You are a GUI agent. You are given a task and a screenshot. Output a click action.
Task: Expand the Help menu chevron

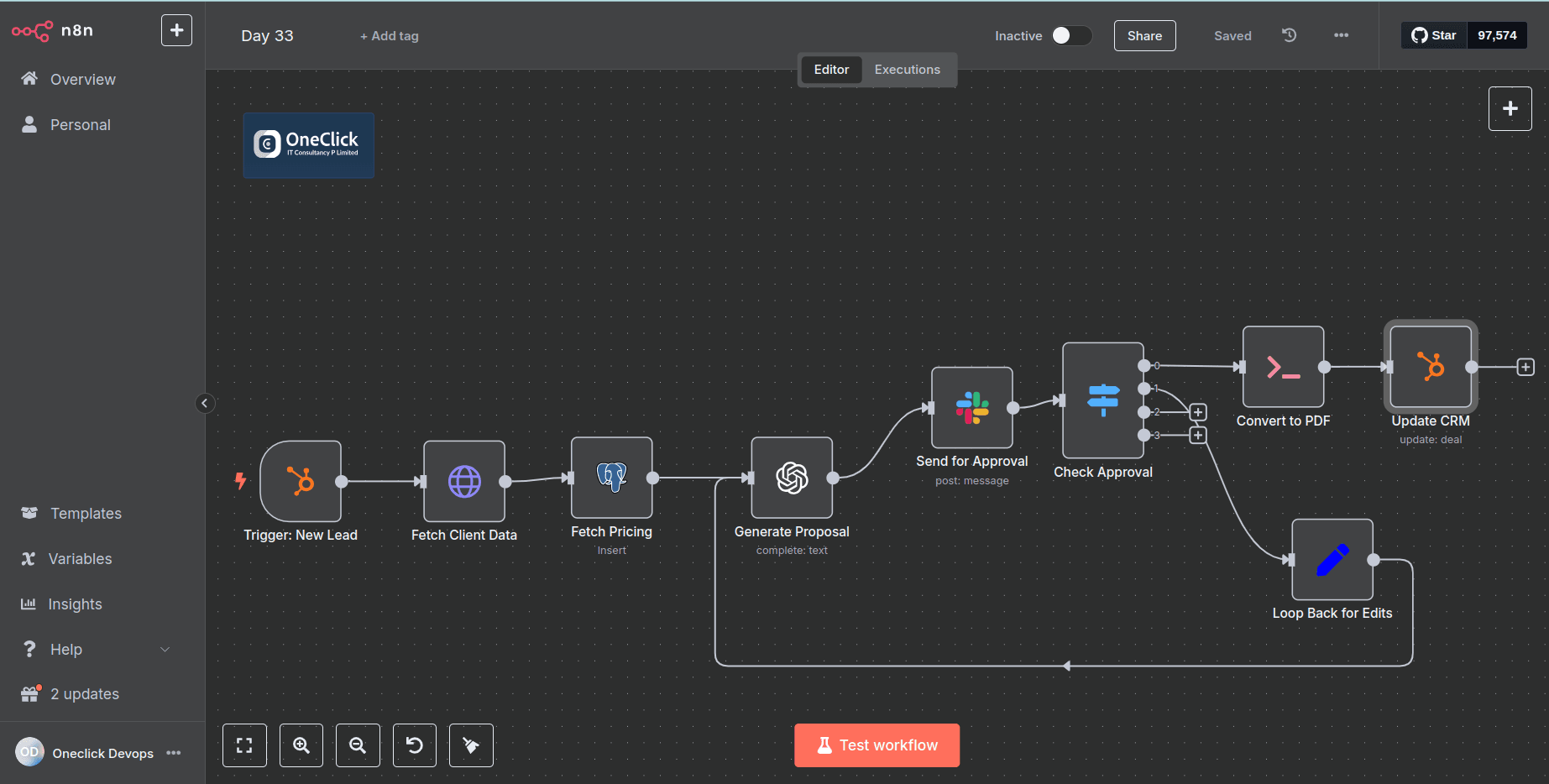(x=165, y=650)
